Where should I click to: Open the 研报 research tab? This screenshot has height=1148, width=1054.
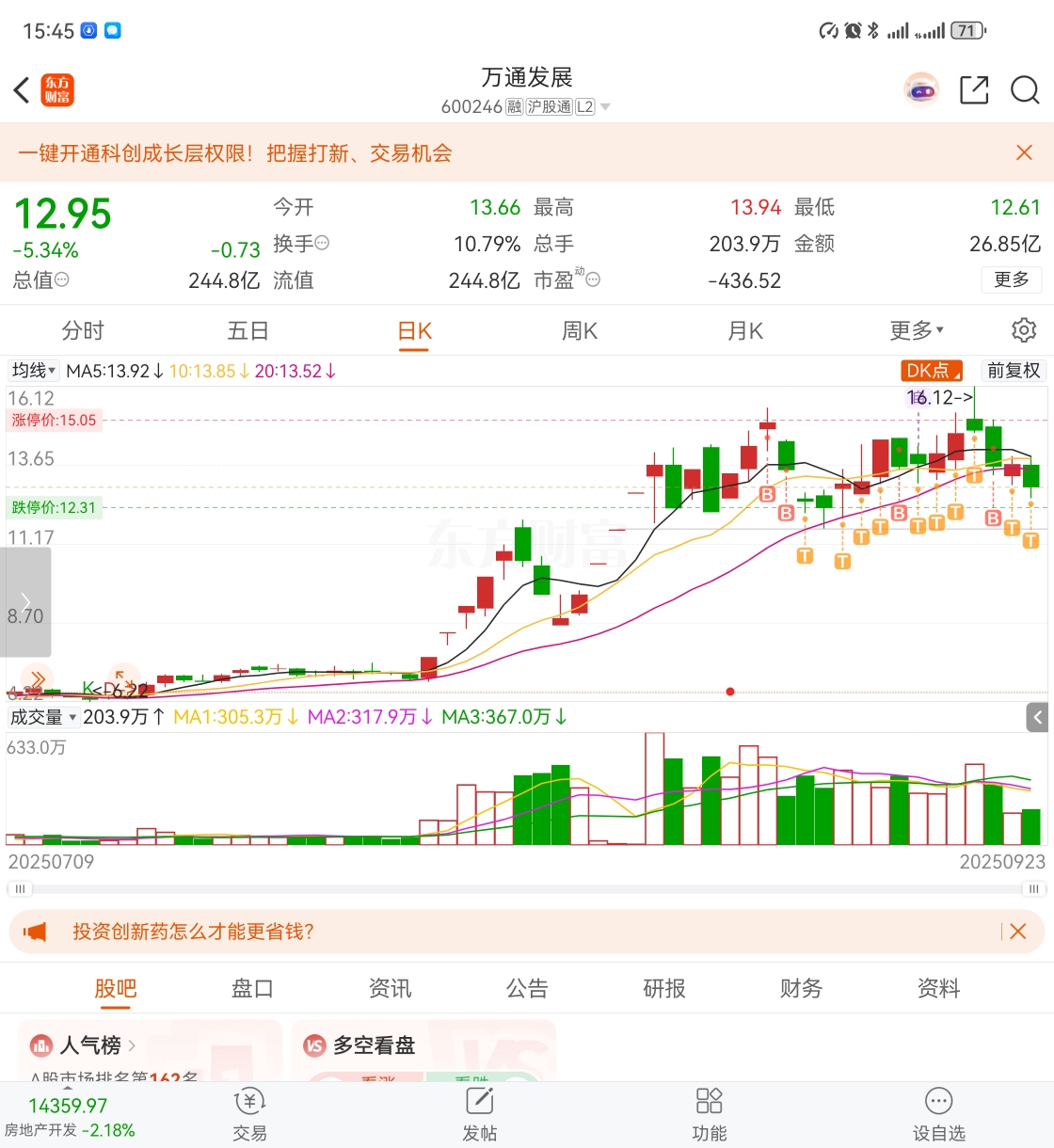click(664, 988)
